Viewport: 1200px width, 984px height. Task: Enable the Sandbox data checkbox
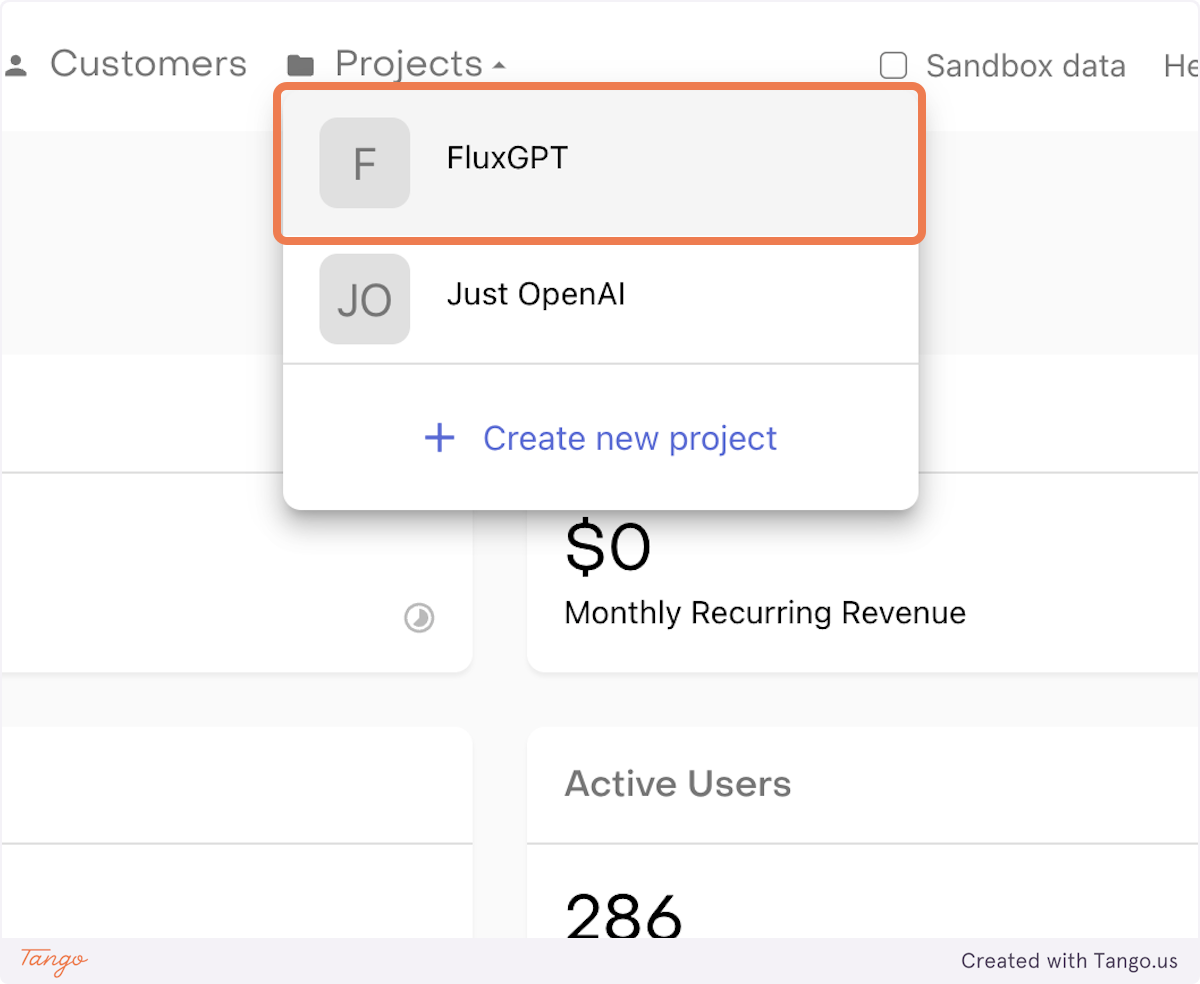[893, 66]
